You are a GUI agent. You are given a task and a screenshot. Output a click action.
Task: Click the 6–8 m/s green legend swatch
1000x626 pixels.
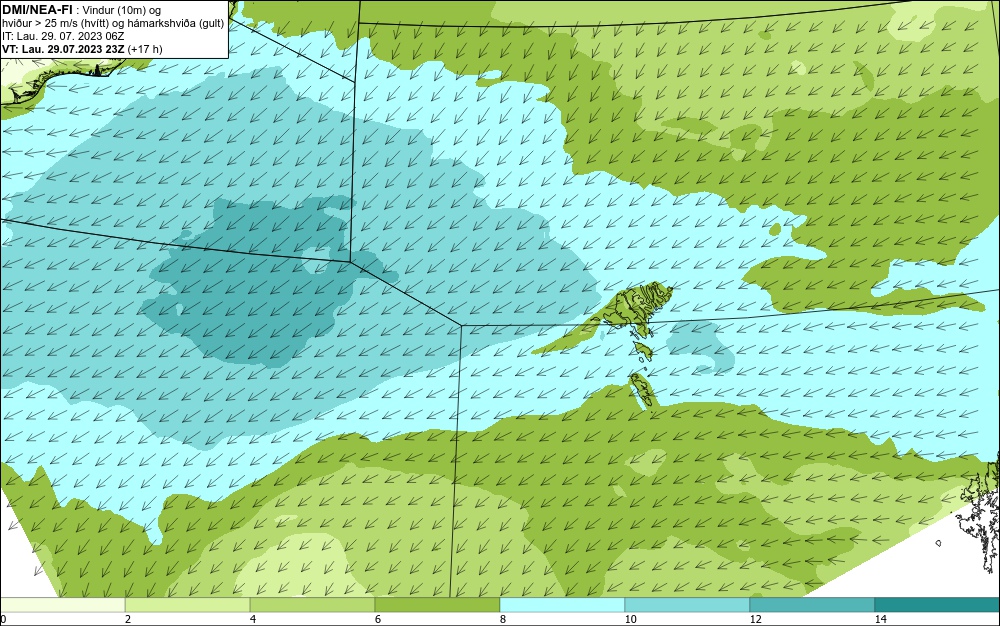pyautogui.click(x=438, y=605)
